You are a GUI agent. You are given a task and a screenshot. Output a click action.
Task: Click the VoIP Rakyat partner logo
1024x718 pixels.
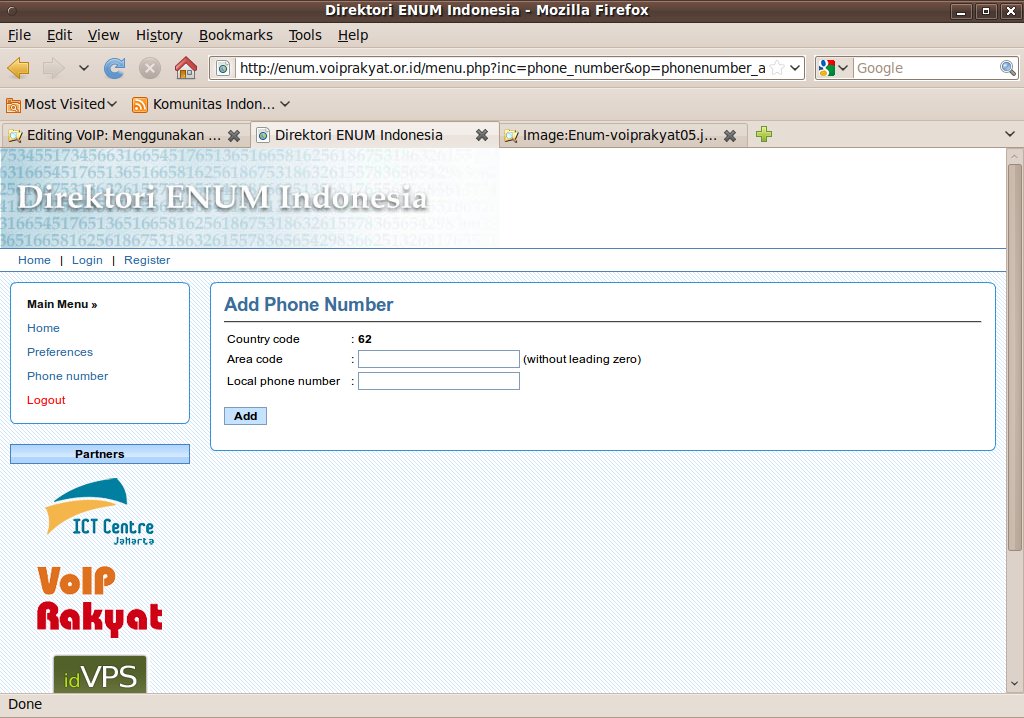[x=99, y=601]
